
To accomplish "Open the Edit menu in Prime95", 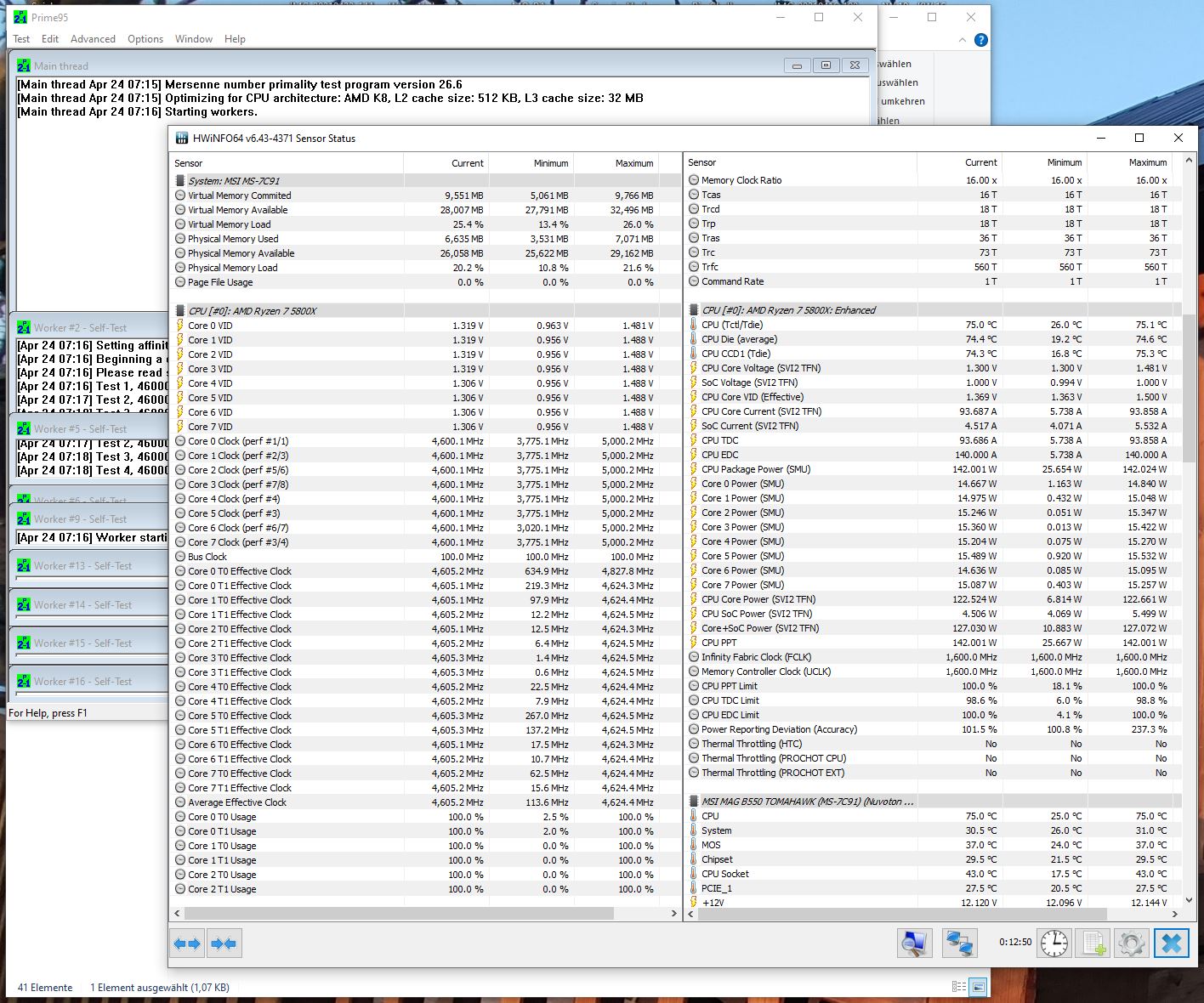I will (50, 39).
